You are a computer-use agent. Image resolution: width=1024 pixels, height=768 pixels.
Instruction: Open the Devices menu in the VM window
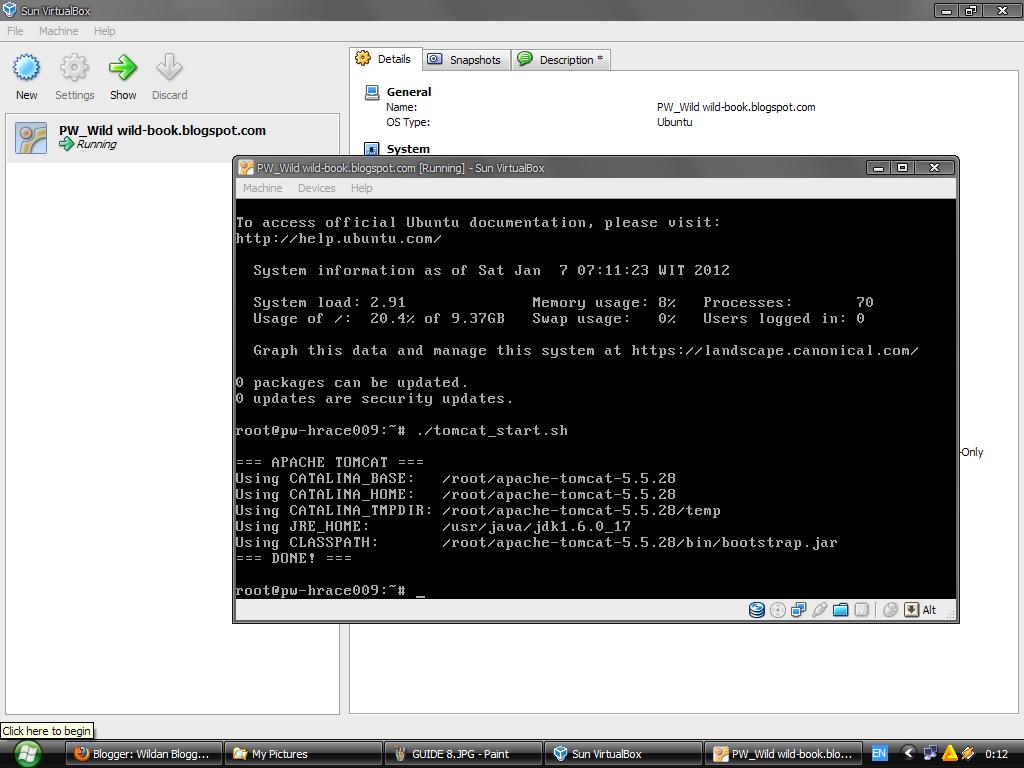pyautogui.click(x=316, y=188)
